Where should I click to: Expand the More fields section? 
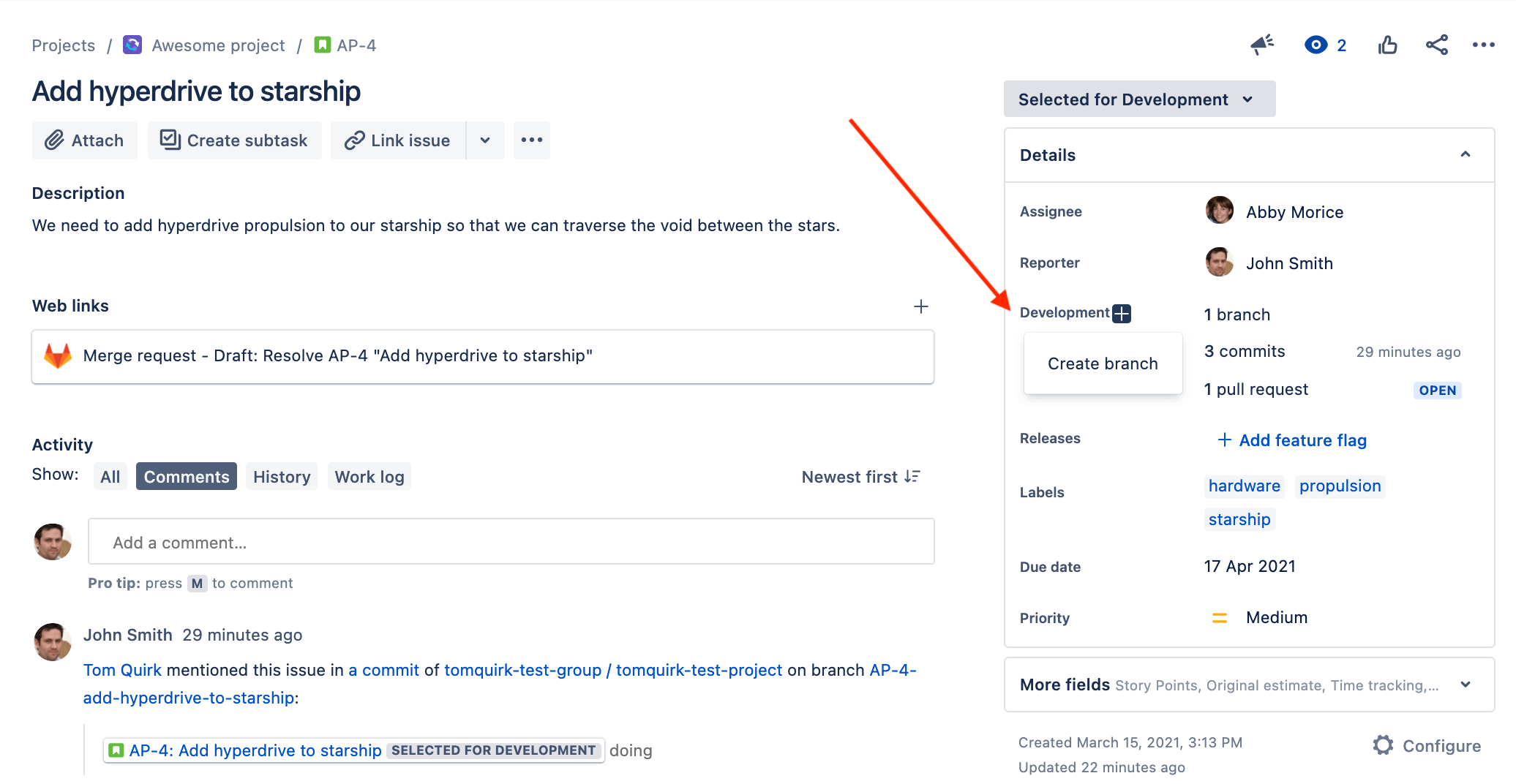[x=1466, y=685]
